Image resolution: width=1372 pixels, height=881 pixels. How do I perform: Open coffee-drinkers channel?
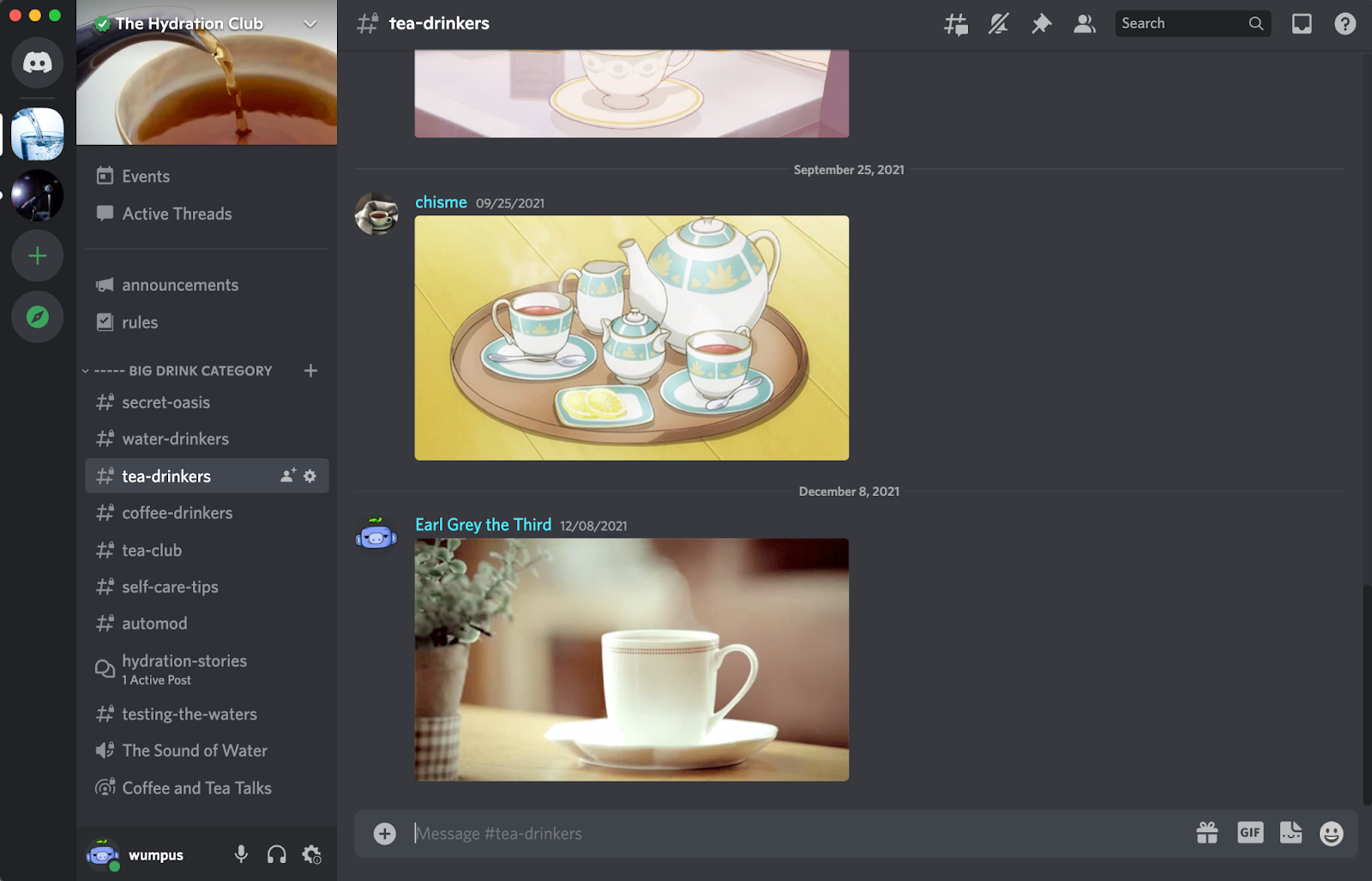coord(207,513)
